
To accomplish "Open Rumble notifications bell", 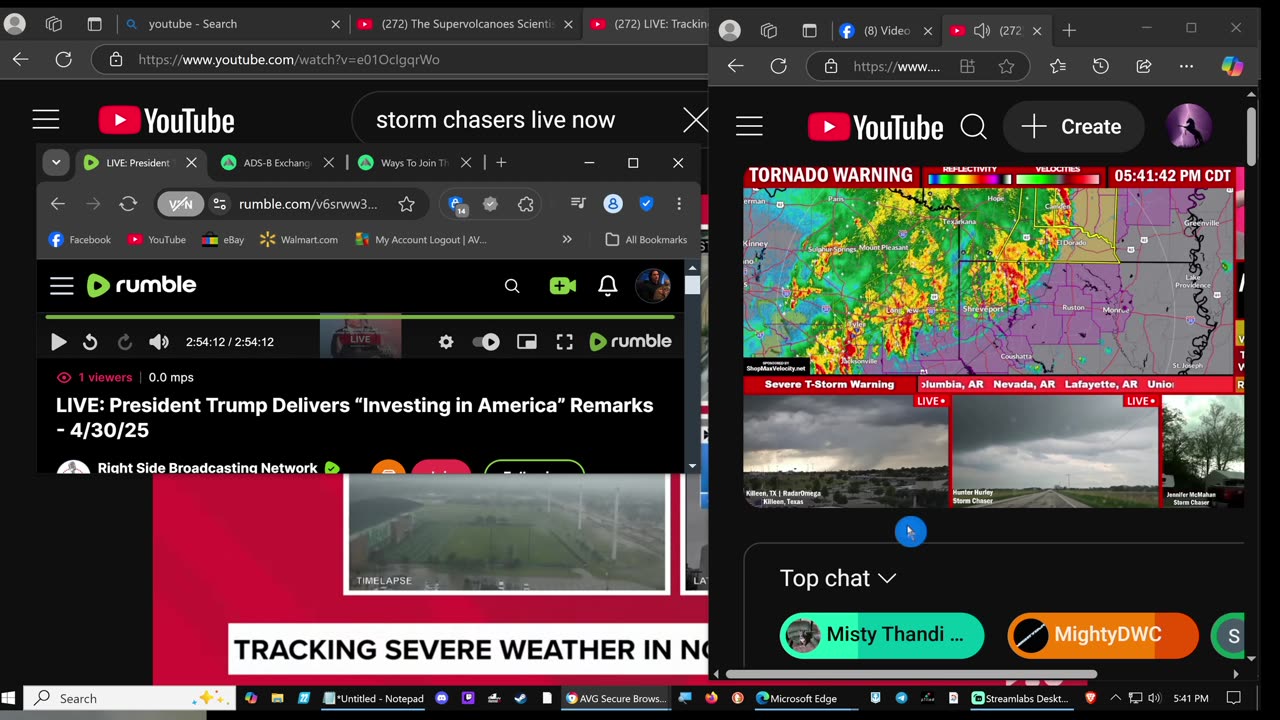I will pos(608,286).
